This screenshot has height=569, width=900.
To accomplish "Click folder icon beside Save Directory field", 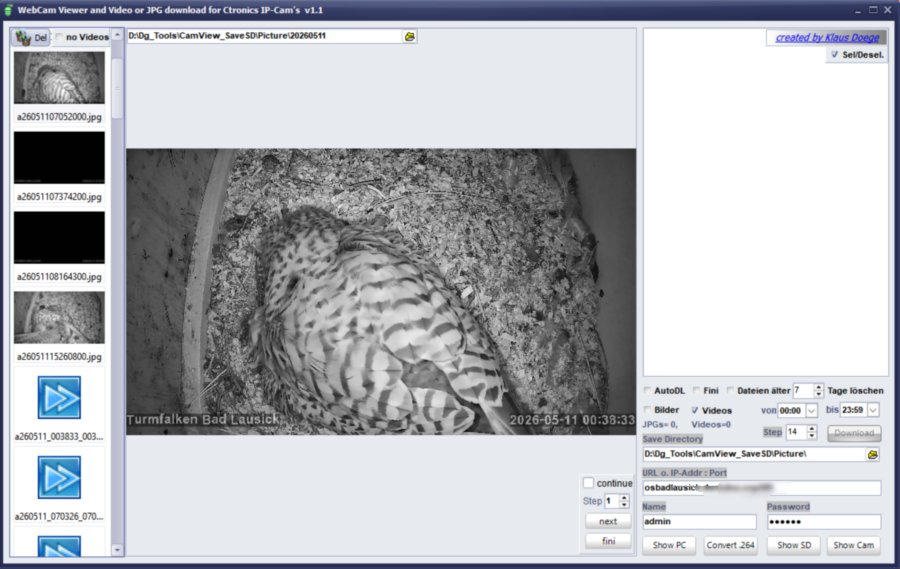I will [872, 454].
